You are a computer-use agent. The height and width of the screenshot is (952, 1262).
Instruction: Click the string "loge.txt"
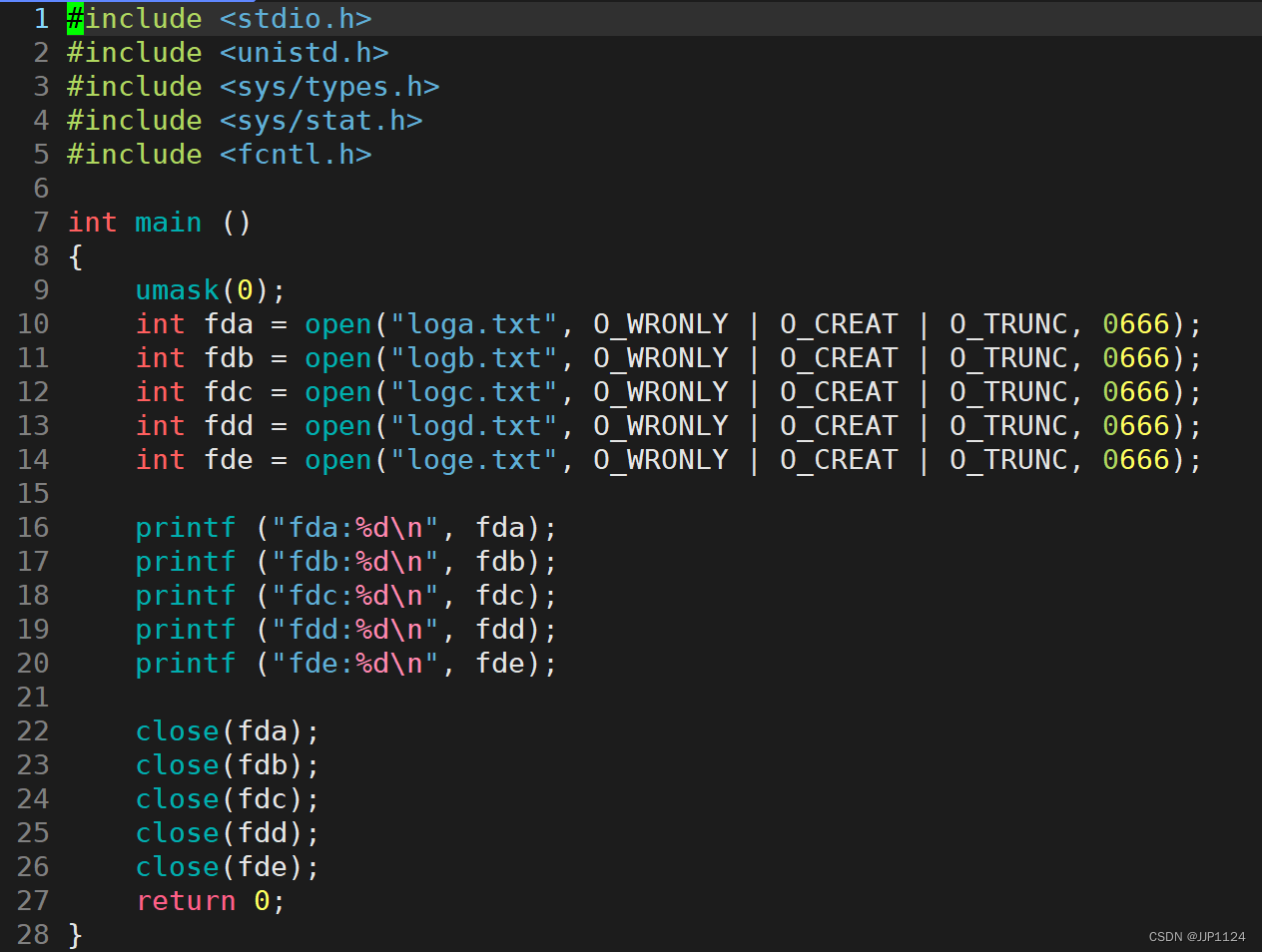473,460
